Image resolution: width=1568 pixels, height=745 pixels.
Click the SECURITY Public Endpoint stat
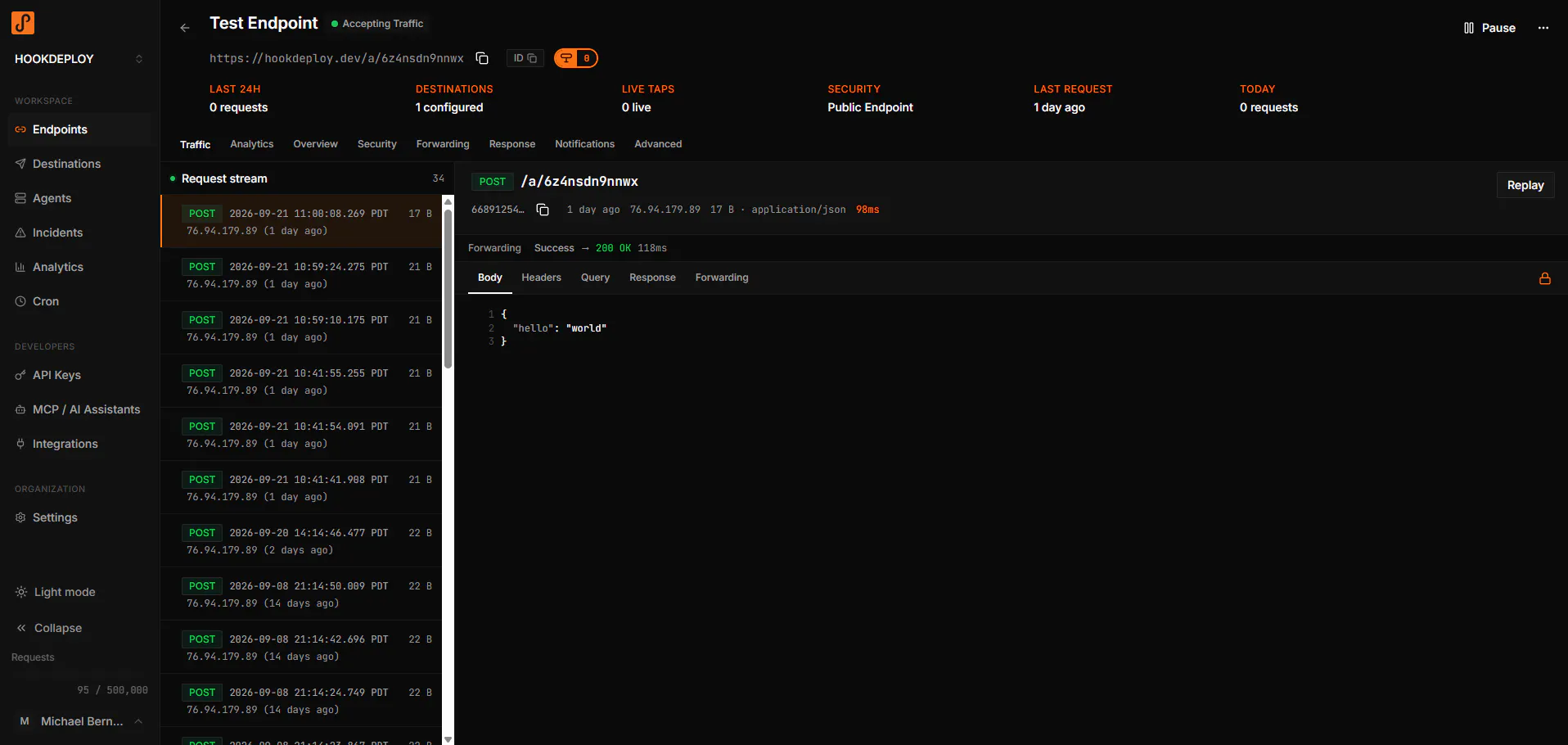point(870,98)
